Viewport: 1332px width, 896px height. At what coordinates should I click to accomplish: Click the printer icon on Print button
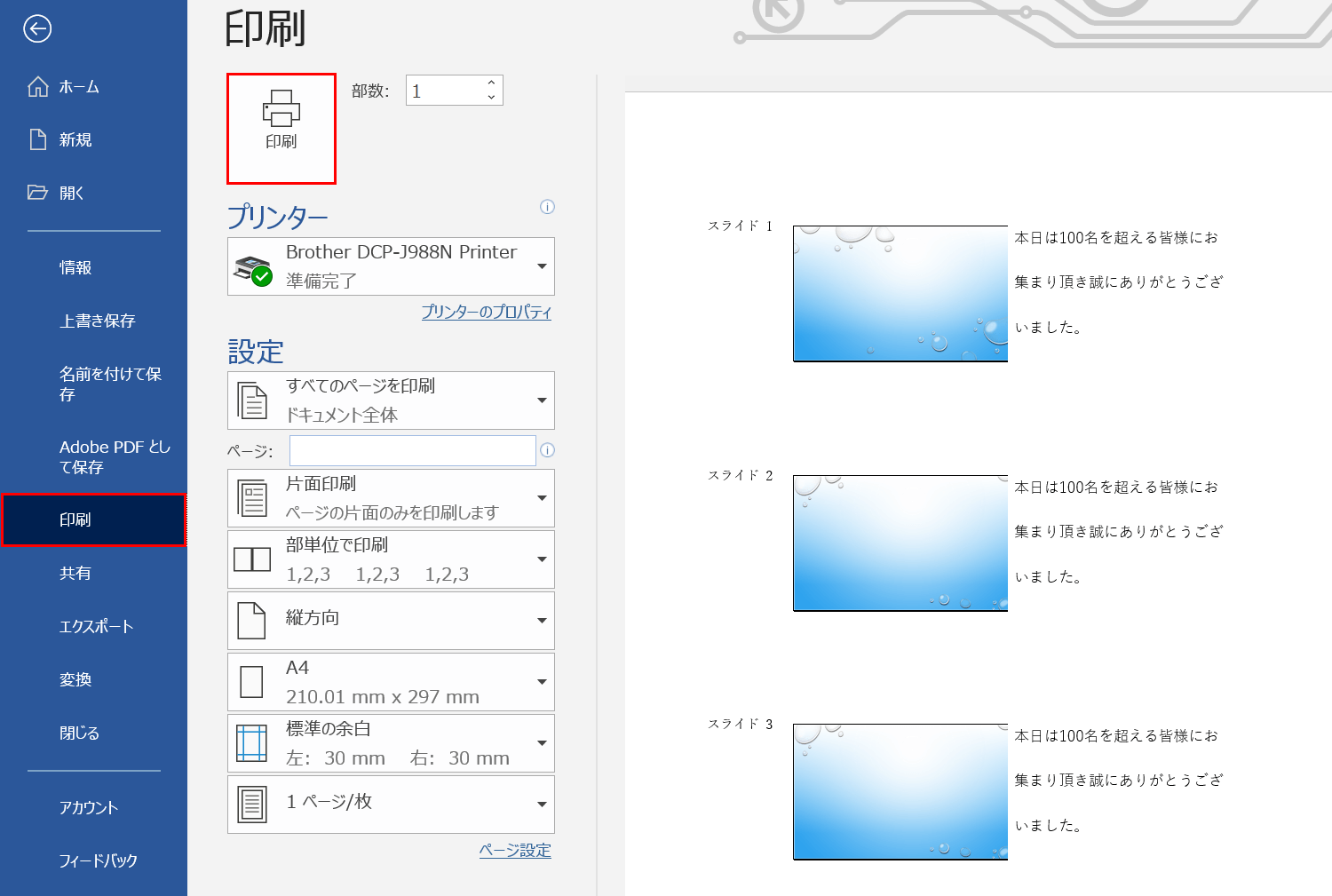281,108
